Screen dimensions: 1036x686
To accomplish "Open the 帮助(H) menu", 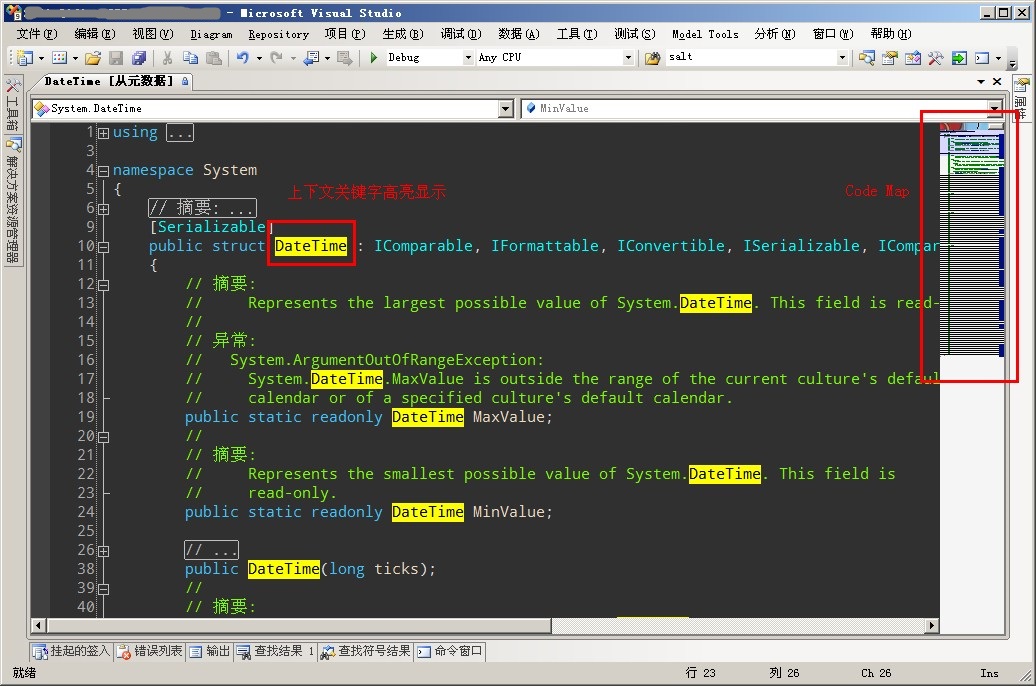I will (x=891, y=34).
